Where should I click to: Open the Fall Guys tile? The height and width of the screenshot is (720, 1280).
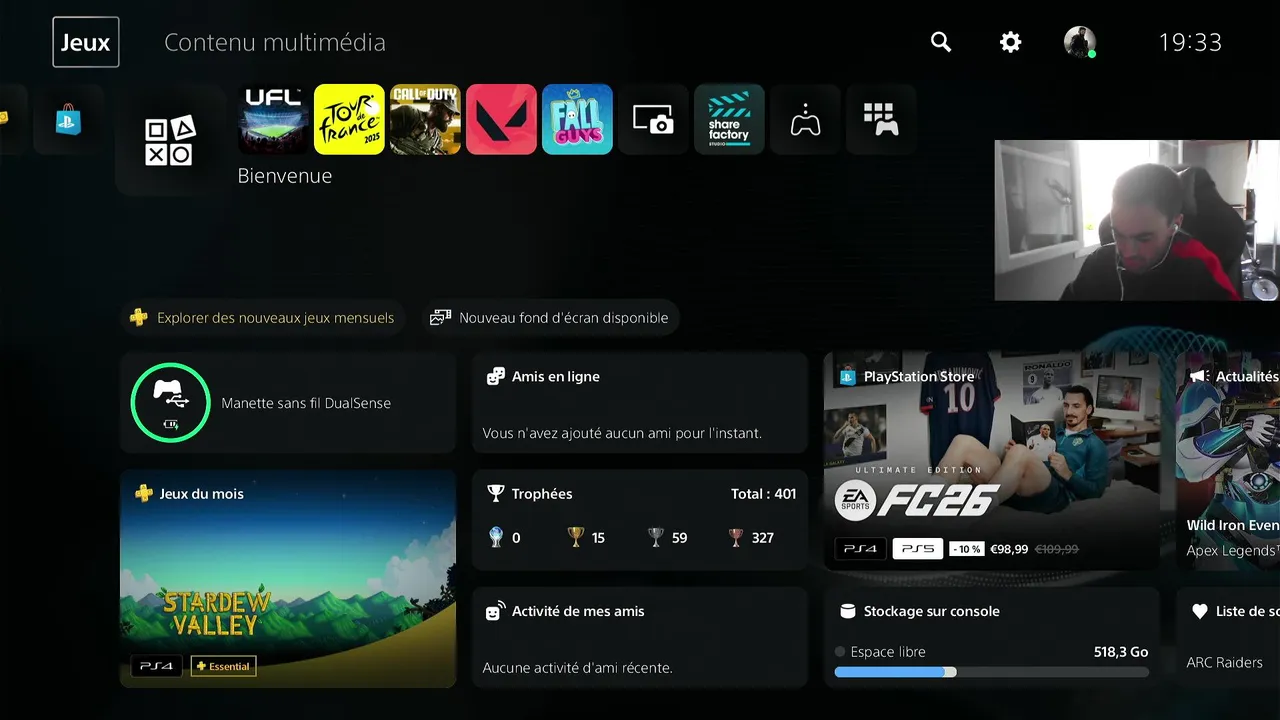[577, 119]
